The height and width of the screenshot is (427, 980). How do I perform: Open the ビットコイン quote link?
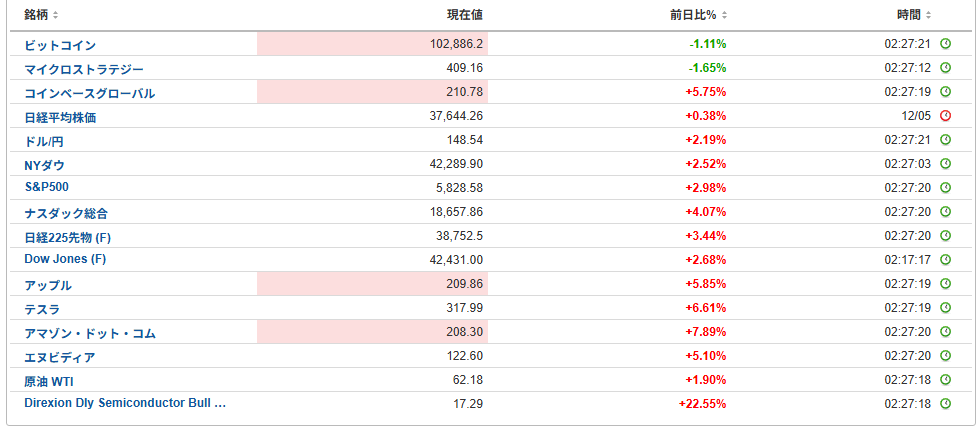[x=60, y=45]
